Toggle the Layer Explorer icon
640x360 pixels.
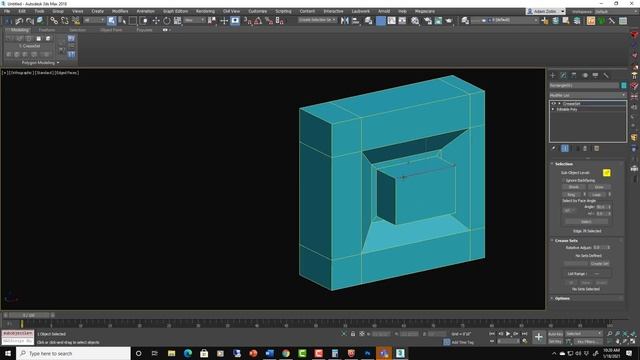pos(369,20)
